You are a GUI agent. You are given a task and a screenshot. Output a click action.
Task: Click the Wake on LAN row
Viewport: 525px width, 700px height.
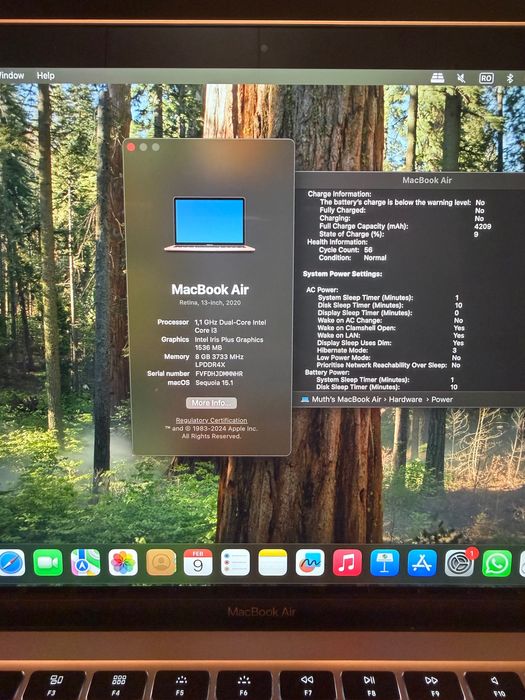coord(390,335)
